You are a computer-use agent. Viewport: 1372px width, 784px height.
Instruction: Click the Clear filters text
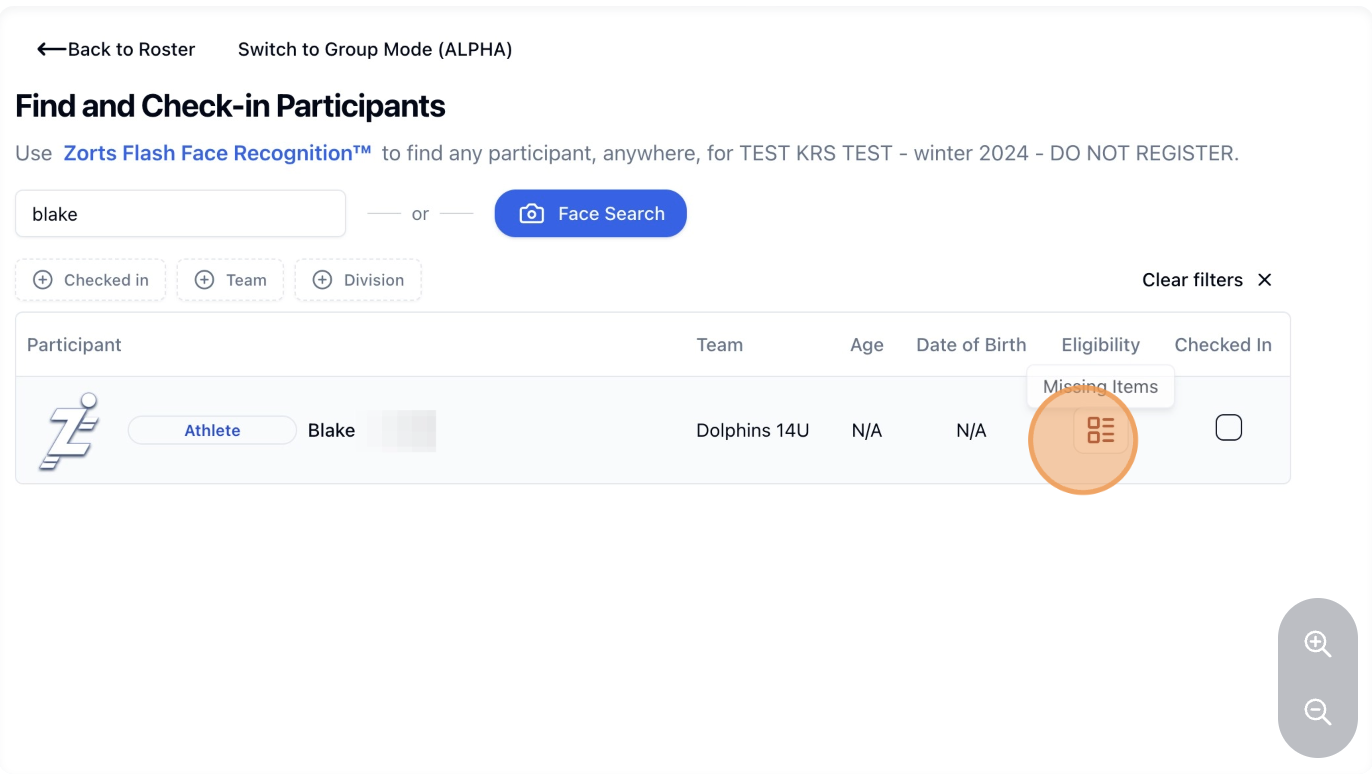point(1192,280)
